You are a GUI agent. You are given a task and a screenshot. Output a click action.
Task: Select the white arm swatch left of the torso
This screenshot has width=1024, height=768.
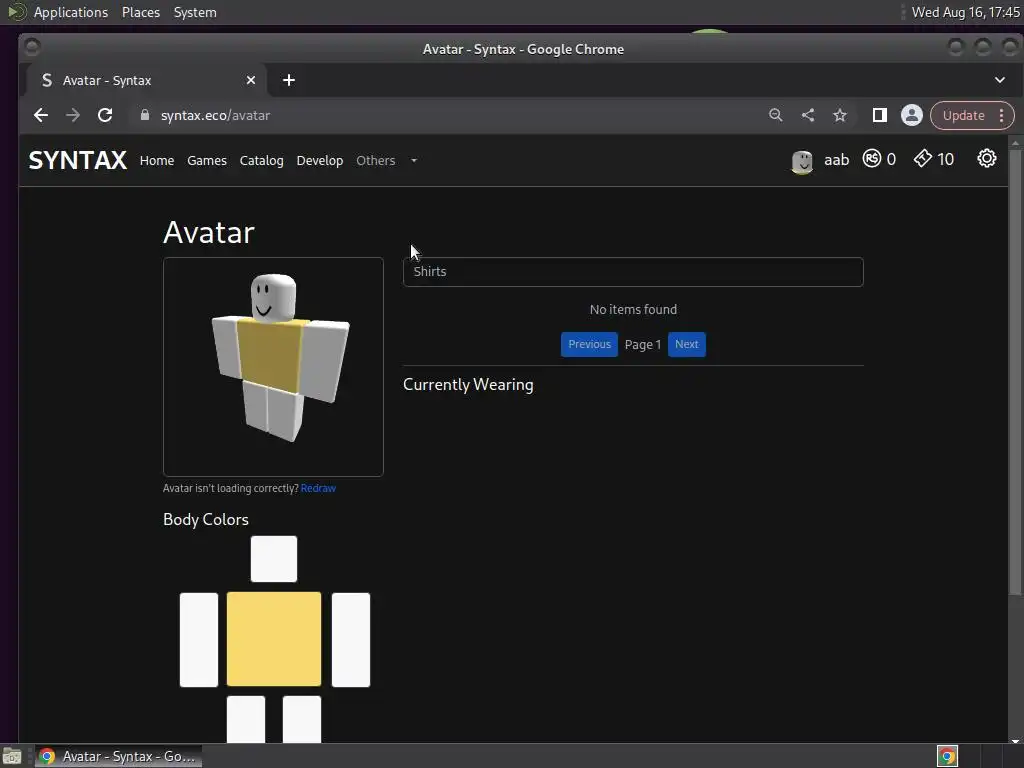pyautogui.click(x=199, y=640)
